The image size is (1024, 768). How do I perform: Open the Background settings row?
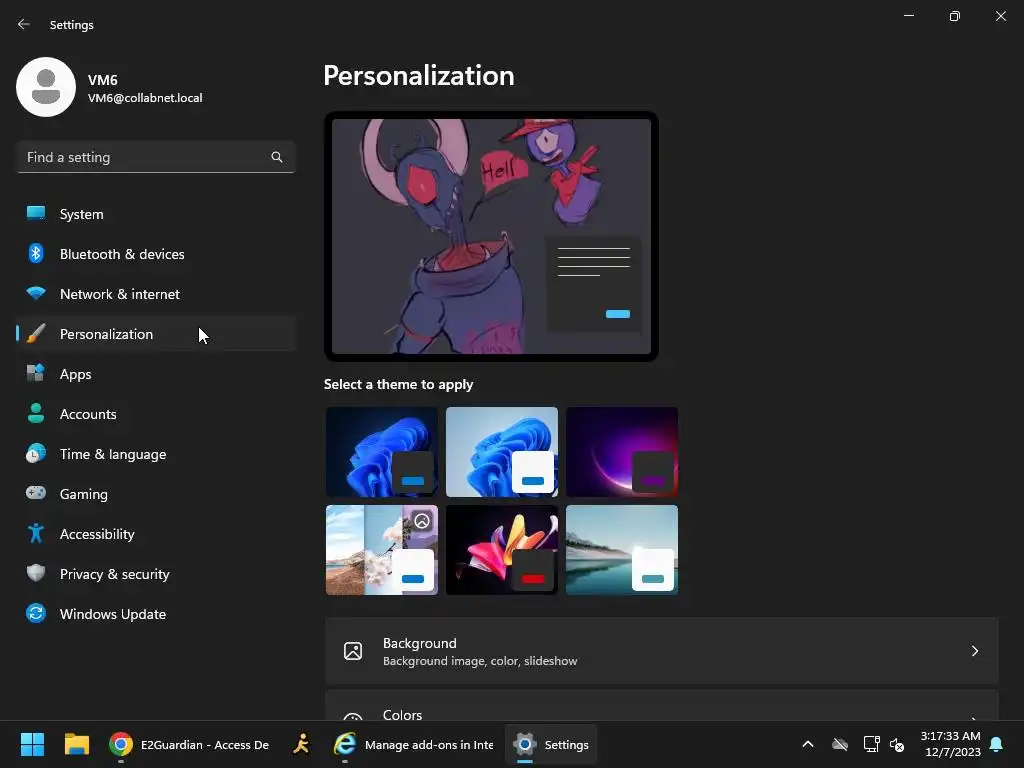[x=662, y=651]
